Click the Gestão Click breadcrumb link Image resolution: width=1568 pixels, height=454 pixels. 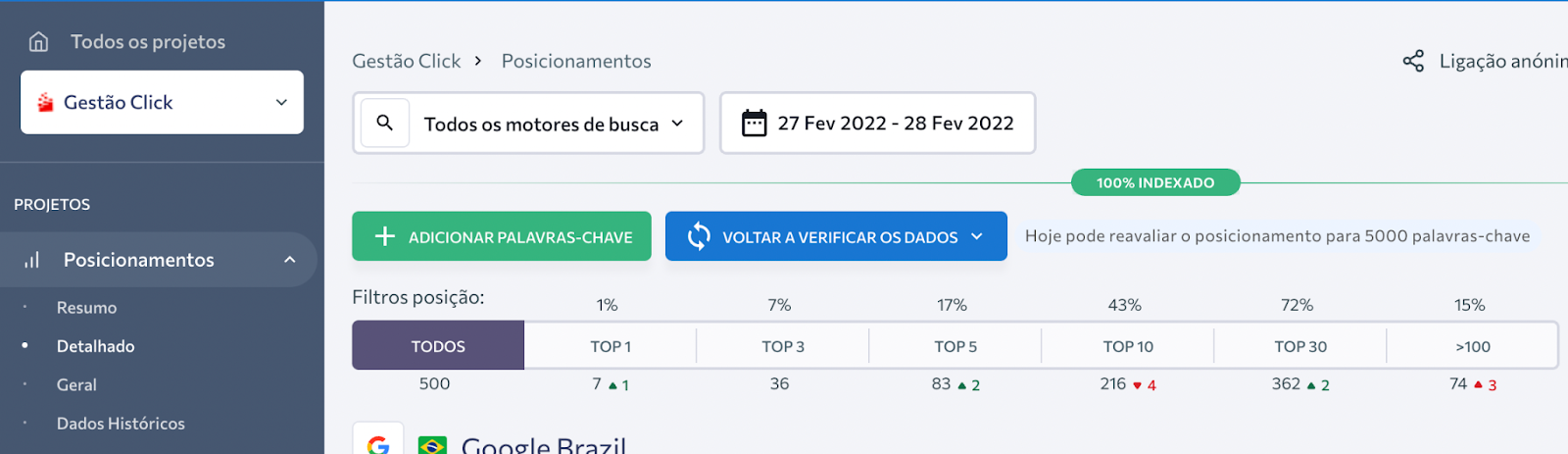pyautogui.click(x=406, y=61)
